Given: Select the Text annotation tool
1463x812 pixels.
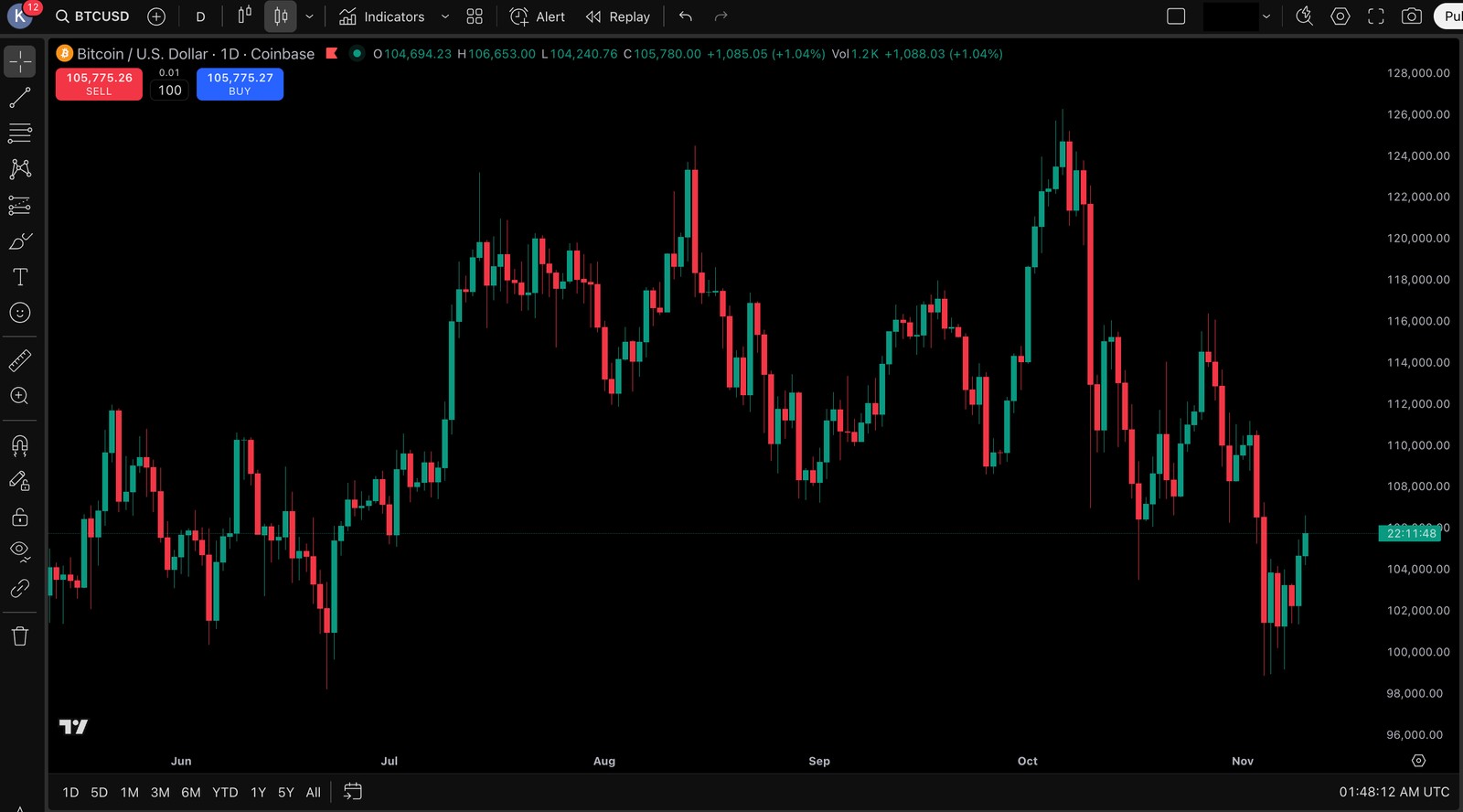Looking at the screenshot, I should pos(20,277).
